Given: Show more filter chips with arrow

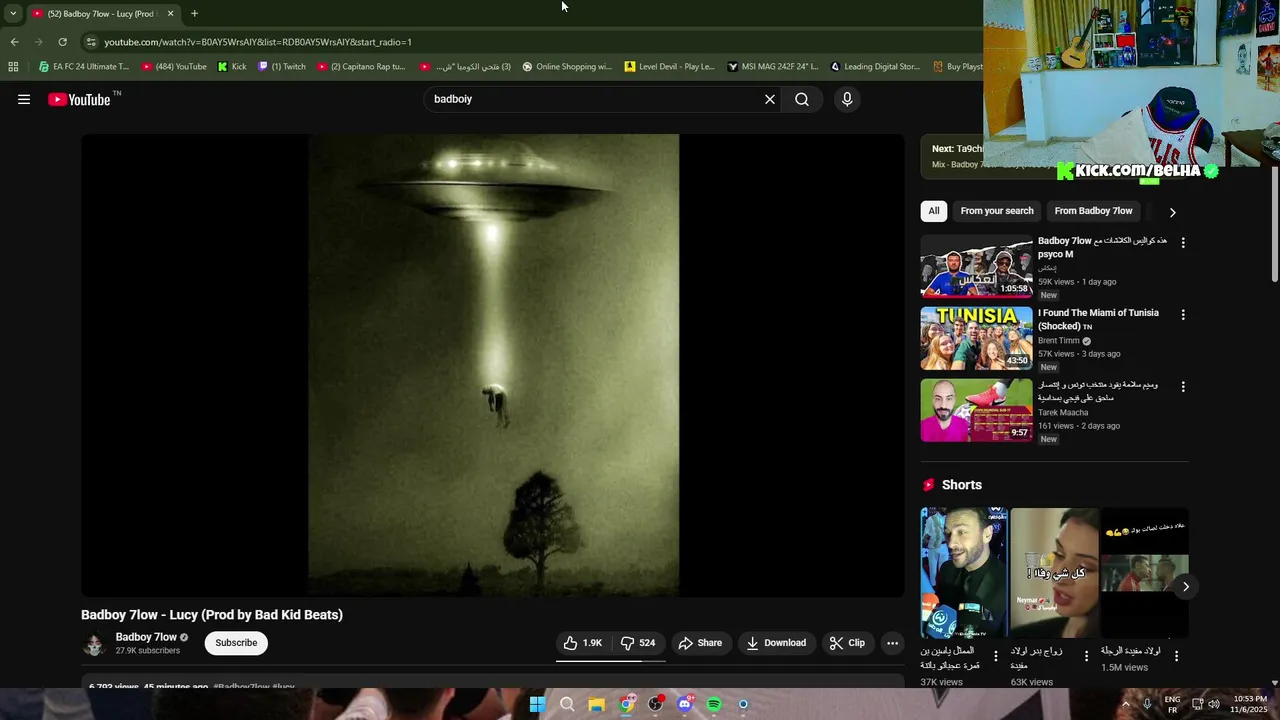Looking at the screenshot, I should (1172, 212).
